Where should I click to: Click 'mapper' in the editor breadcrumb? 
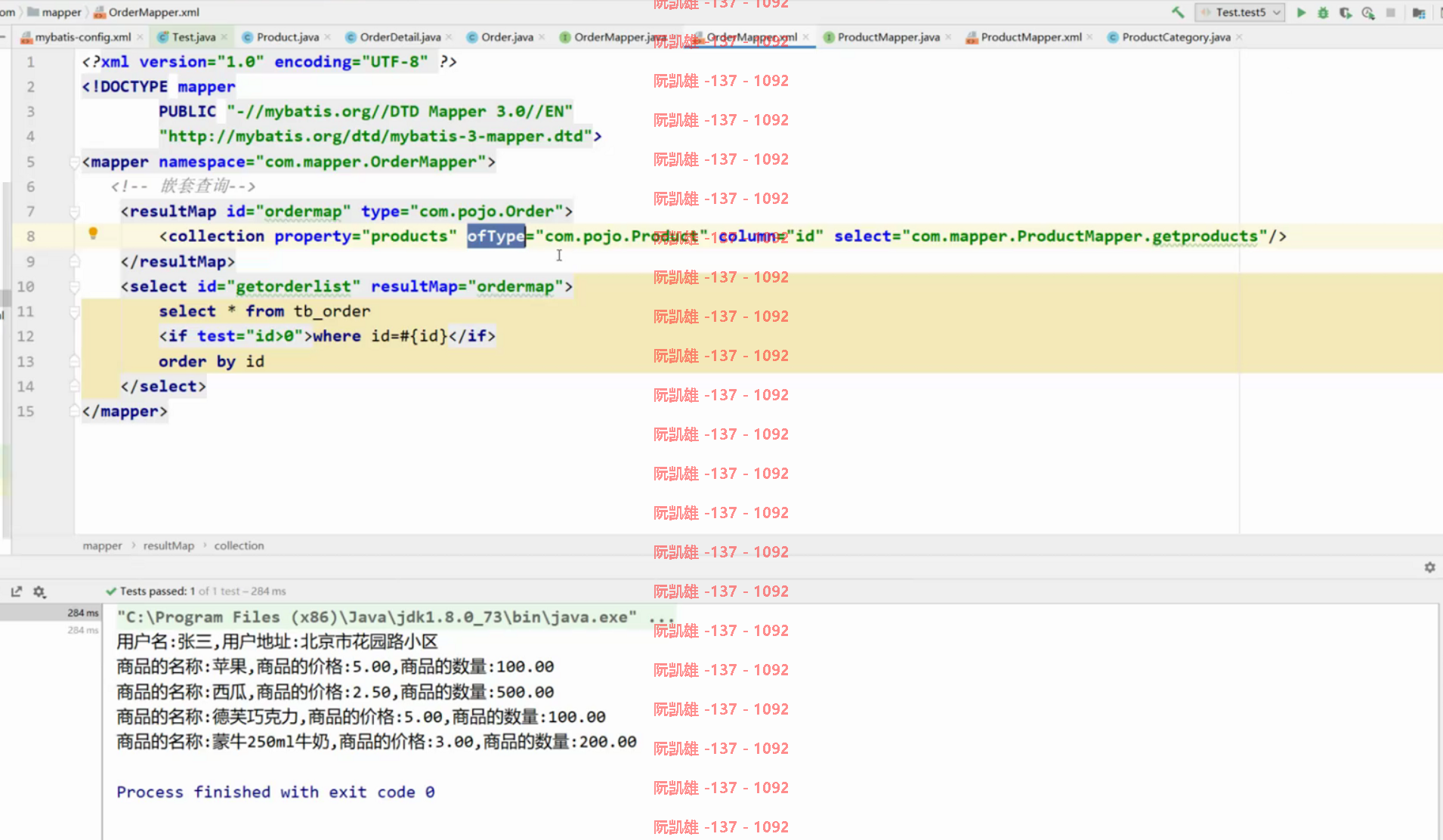[x=102, y=545]
